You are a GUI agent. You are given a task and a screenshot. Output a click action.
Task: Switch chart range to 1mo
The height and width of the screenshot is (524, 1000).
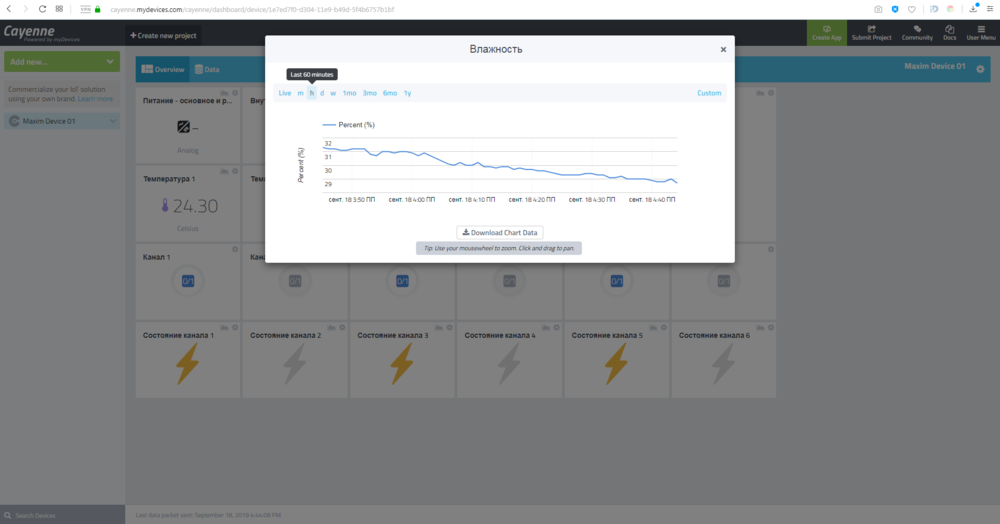pos(349,93)
